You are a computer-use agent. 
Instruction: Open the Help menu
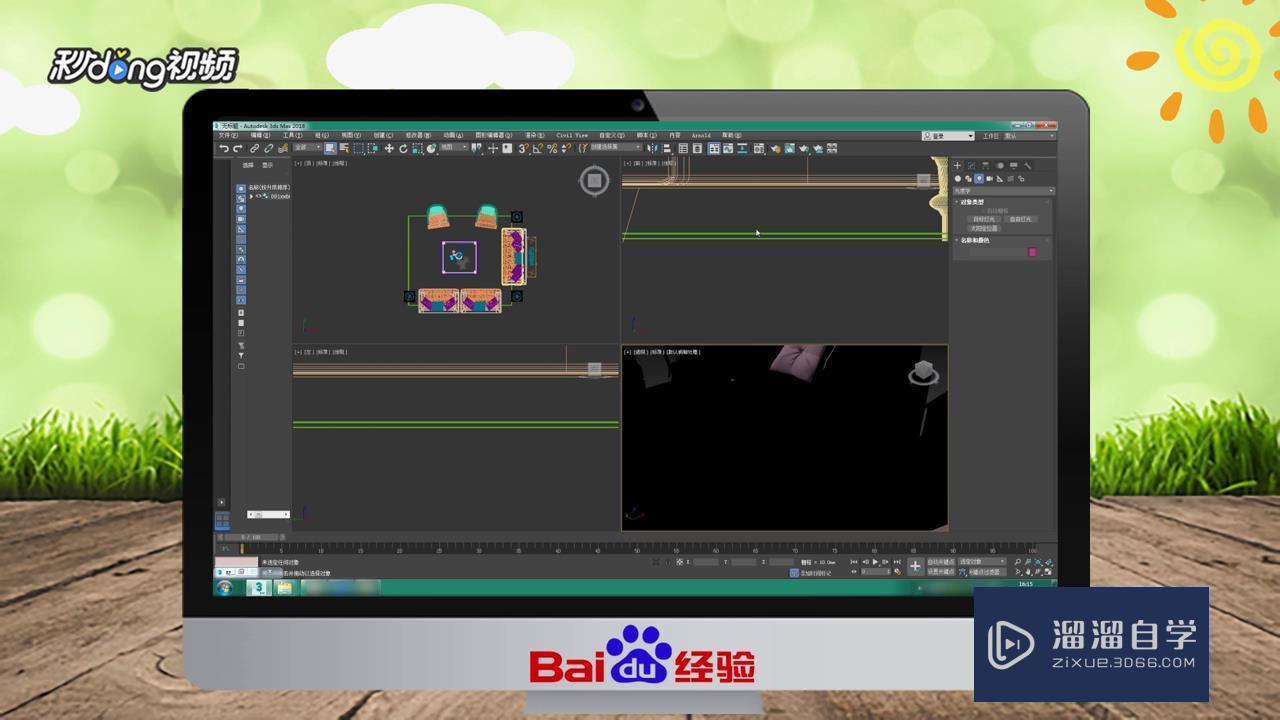tap(732, 135)
